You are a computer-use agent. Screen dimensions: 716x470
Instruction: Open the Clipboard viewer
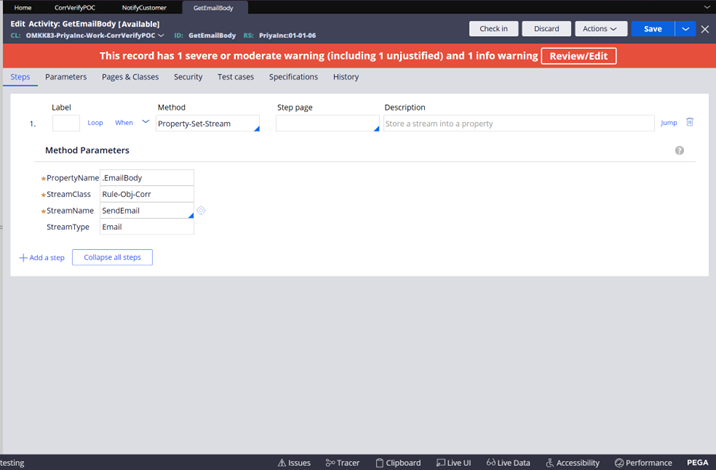click(x=398, y=463)
